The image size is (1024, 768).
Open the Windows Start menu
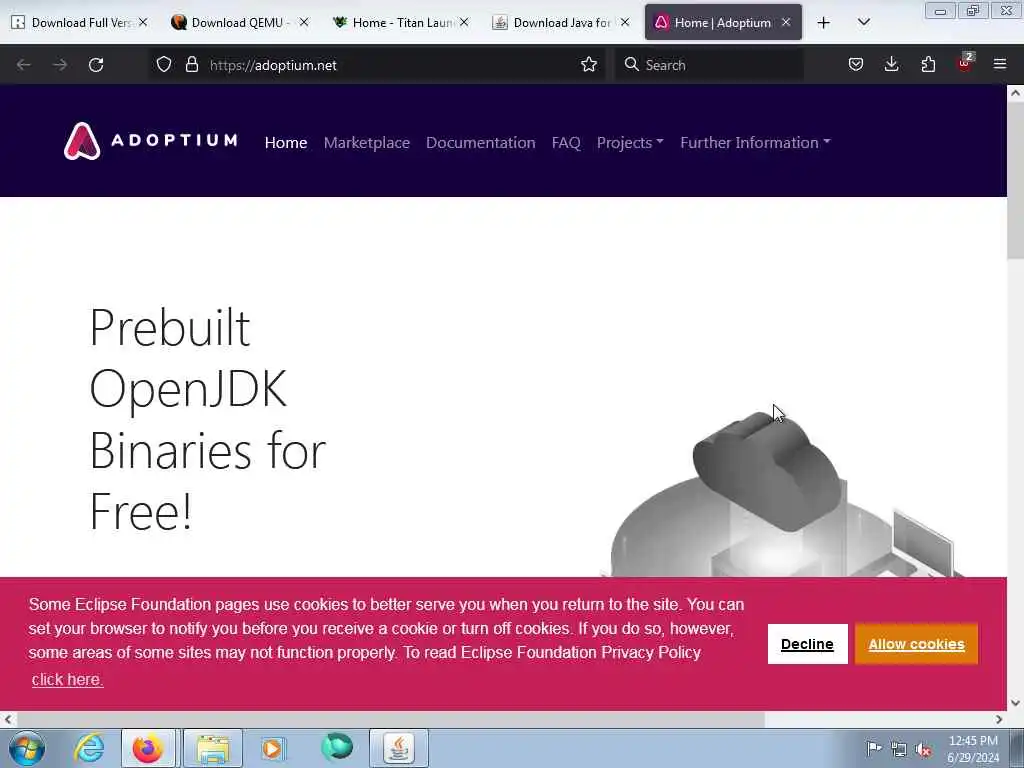(27, 748)
